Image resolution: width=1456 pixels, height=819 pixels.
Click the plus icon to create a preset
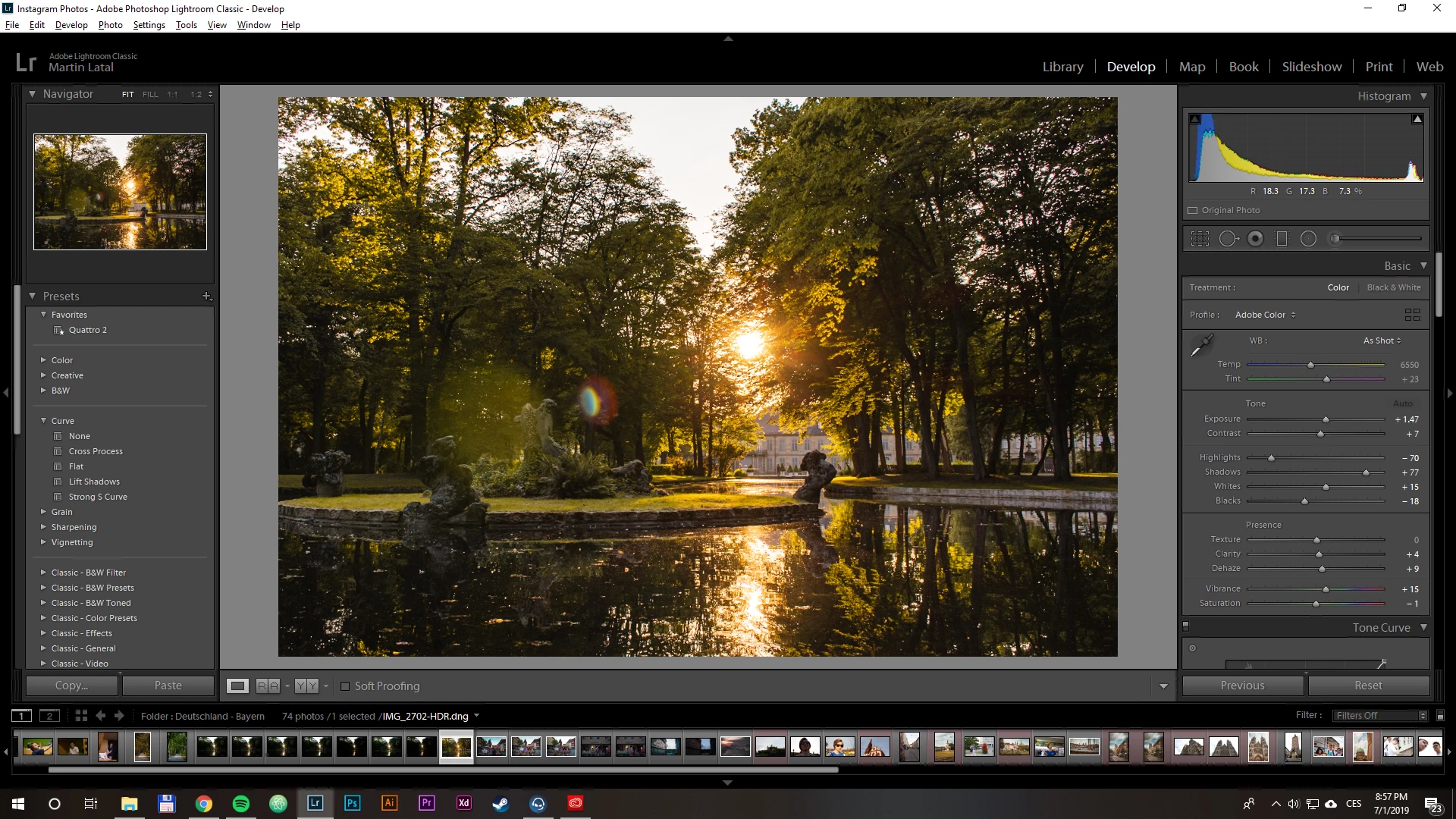point(206,297)
